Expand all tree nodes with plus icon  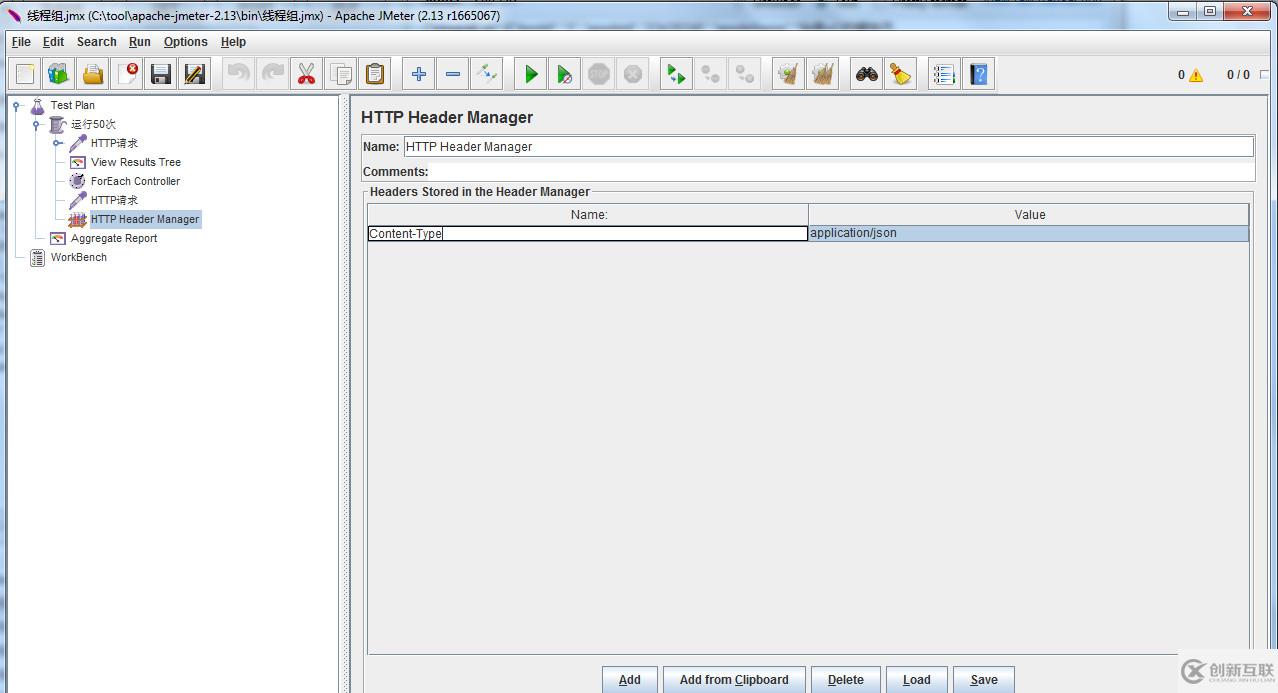pyautogui.click(x=419, y=74)
